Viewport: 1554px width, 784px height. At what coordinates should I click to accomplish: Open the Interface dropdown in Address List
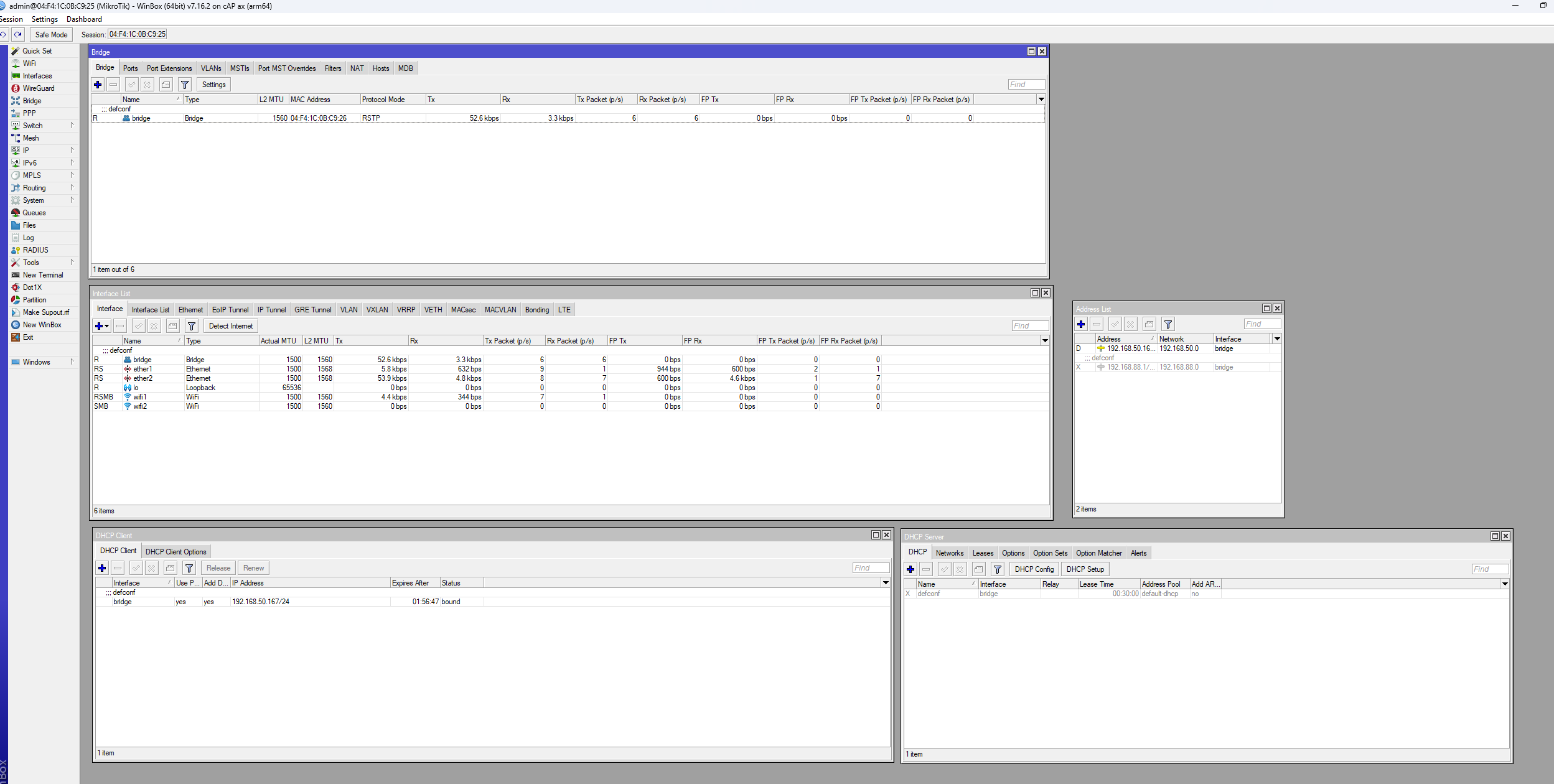1277,338
